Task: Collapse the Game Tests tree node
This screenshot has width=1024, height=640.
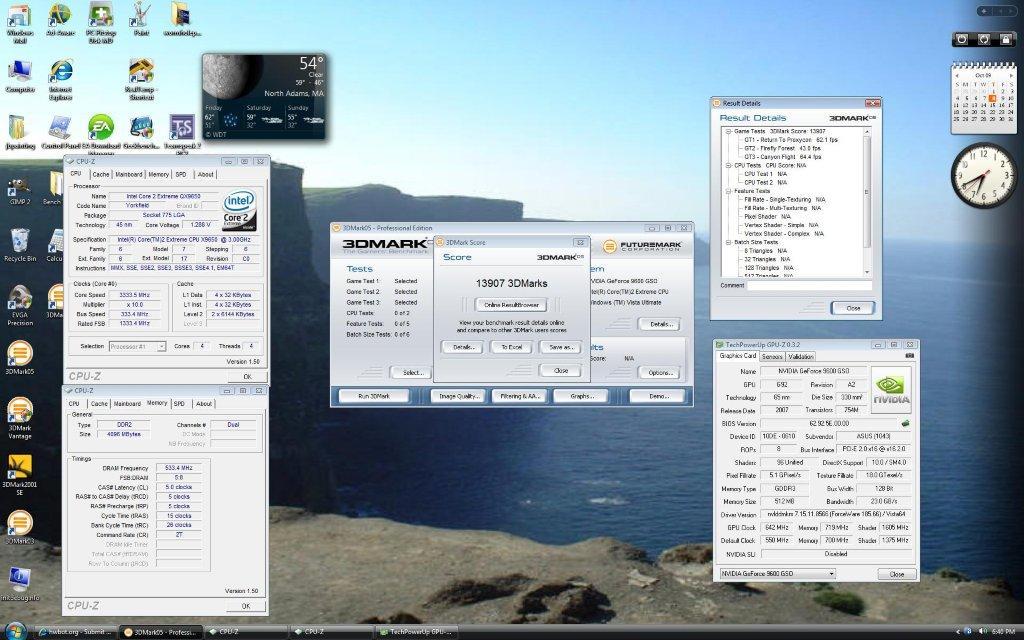Action: pyautogui.click(x=728, y=131)
